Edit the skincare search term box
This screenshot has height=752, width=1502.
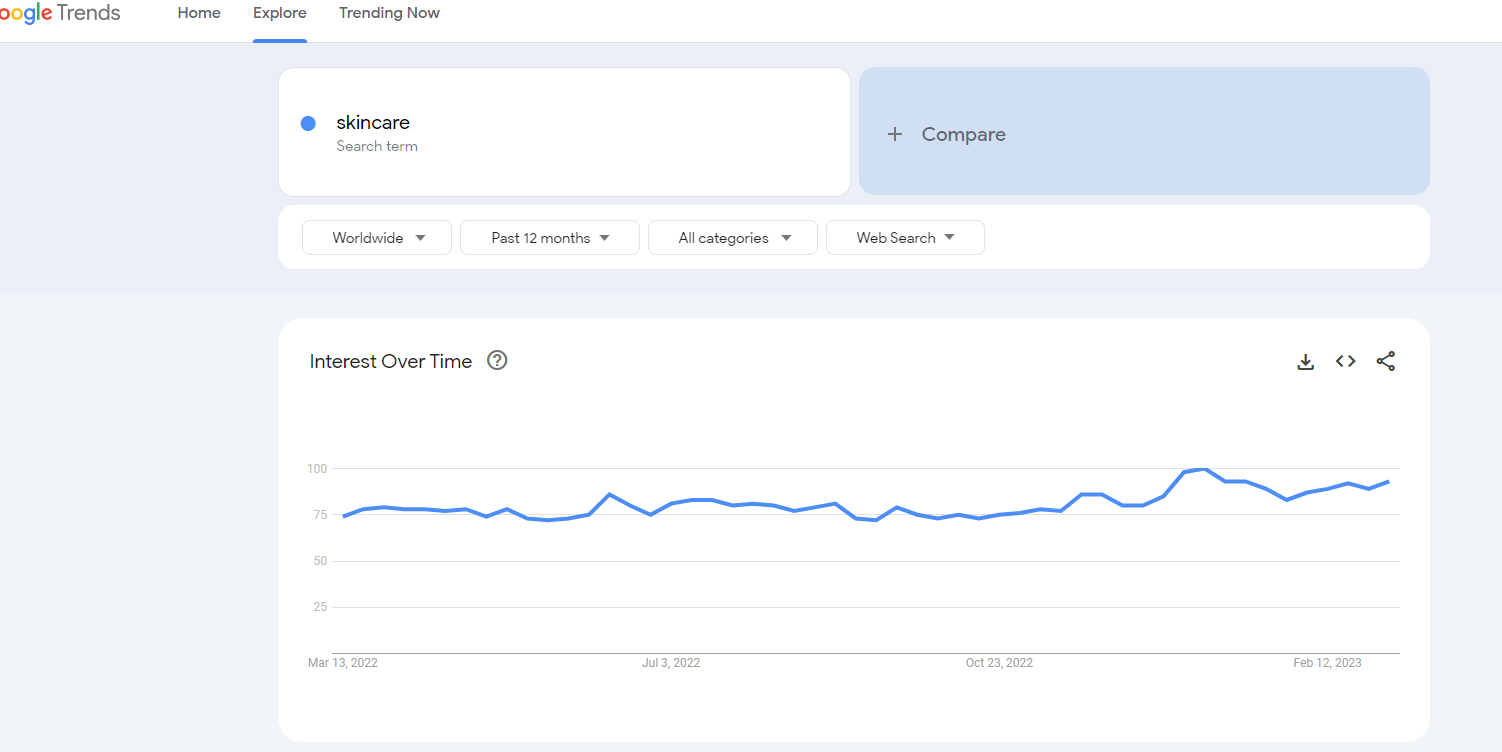pos(564,132)
